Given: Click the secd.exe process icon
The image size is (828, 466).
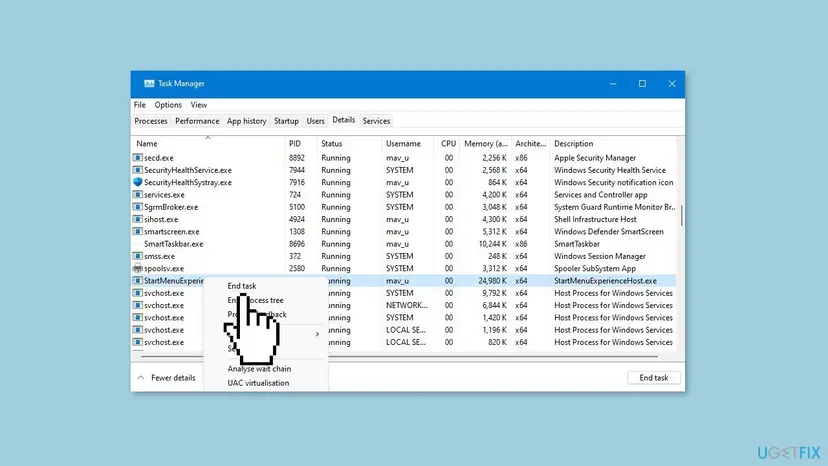Looking at the screenshot, I should (137, 157).
